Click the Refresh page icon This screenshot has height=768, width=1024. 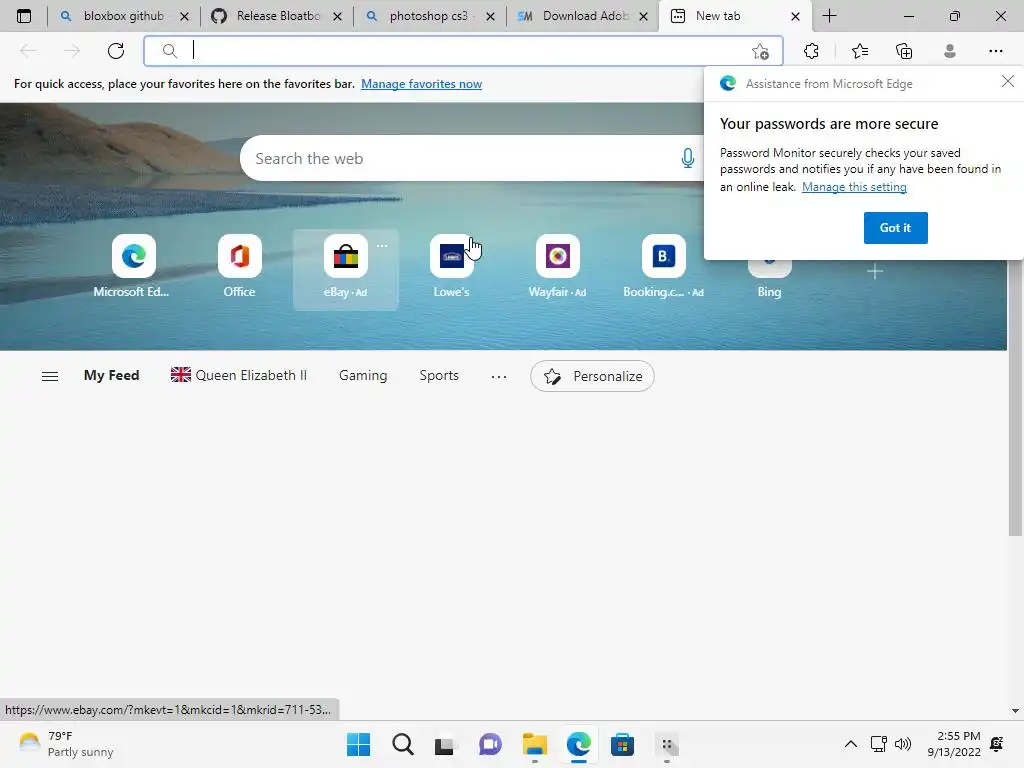pyautogui.click(x=116, y=51)
